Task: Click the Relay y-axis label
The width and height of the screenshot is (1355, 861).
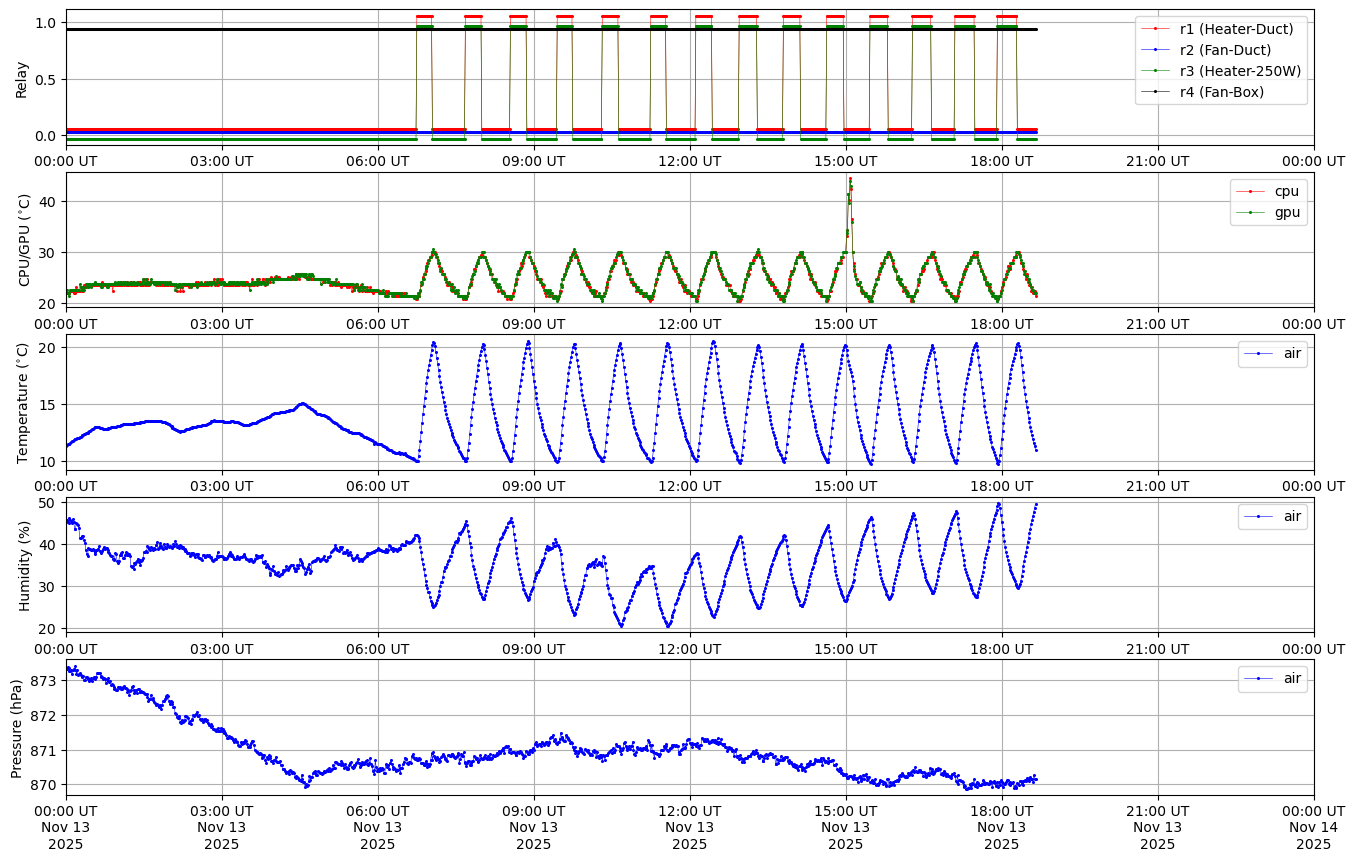Action: point(21,78)
